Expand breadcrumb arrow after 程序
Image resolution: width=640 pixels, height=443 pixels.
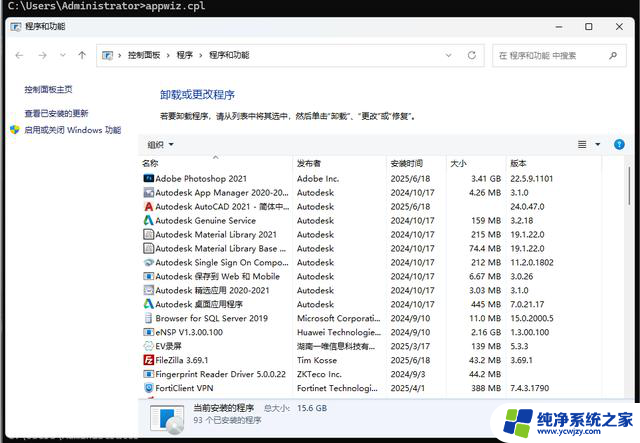[x=200, y=55]
